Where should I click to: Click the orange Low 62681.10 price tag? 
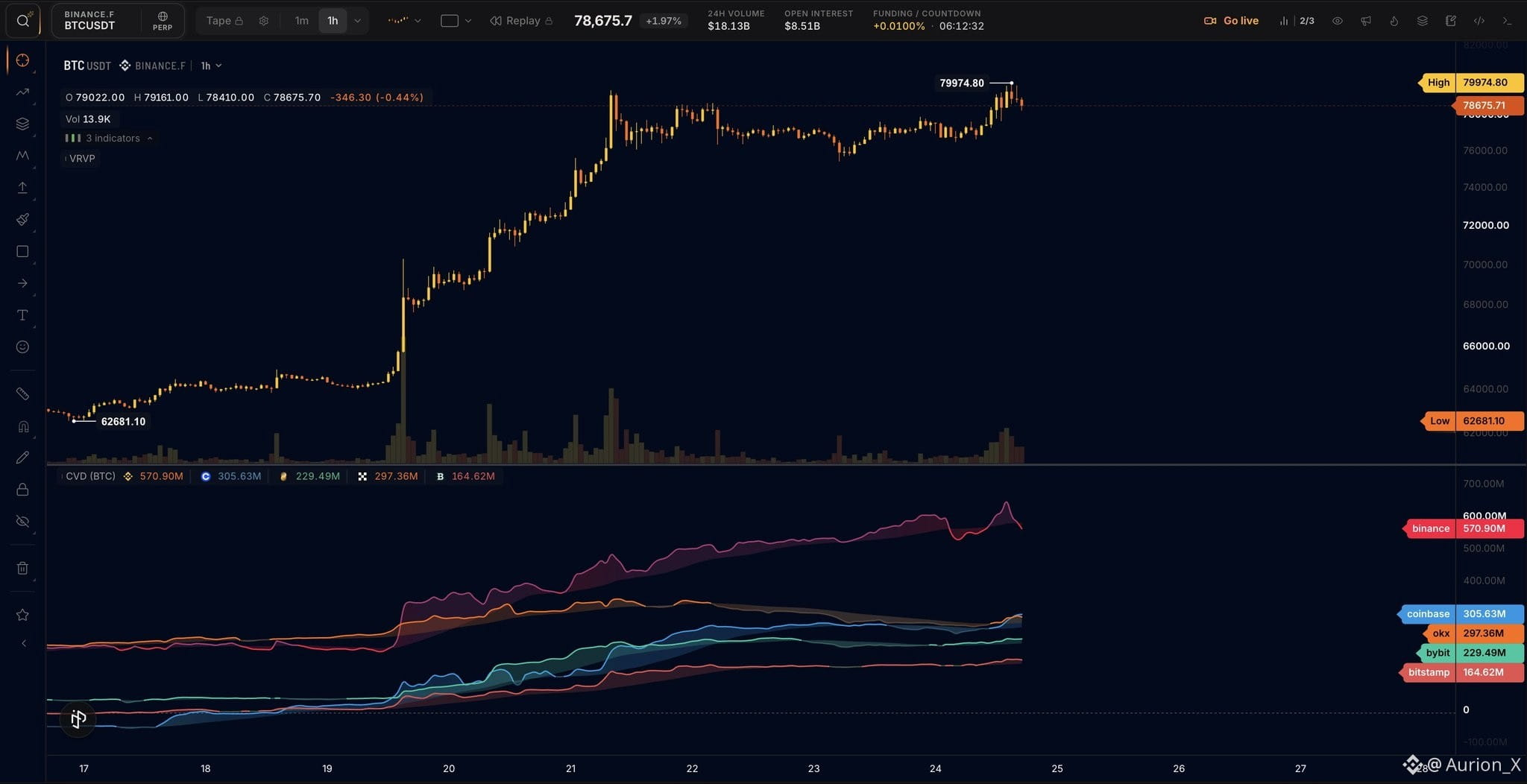click(x=1473, y=421)
